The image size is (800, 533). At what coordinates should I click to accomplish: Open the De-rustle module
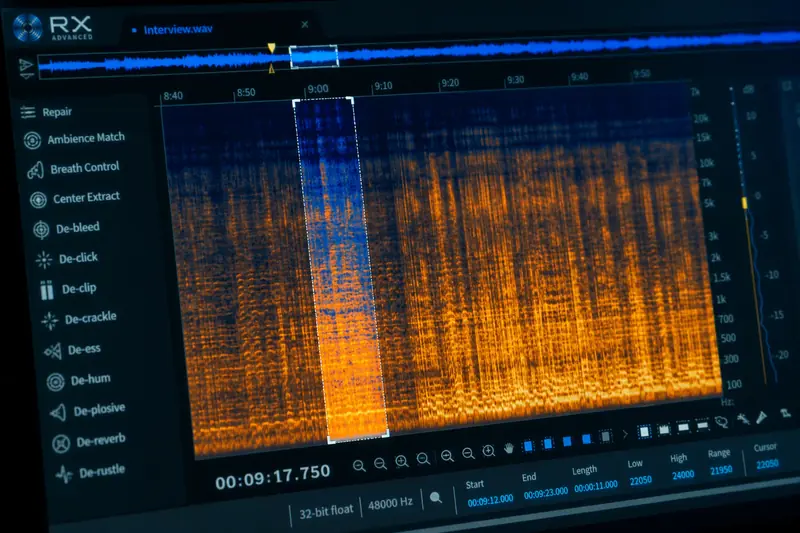point(90,472)
